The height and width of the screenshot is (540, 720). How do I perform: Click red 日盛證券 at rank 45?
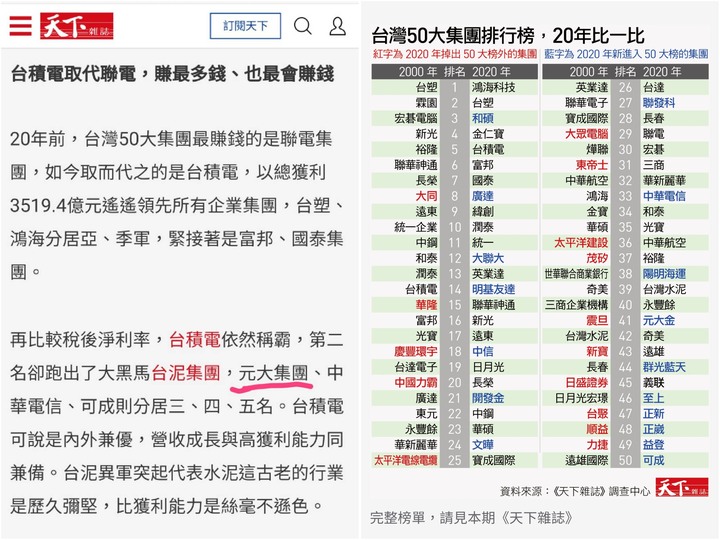587,382
